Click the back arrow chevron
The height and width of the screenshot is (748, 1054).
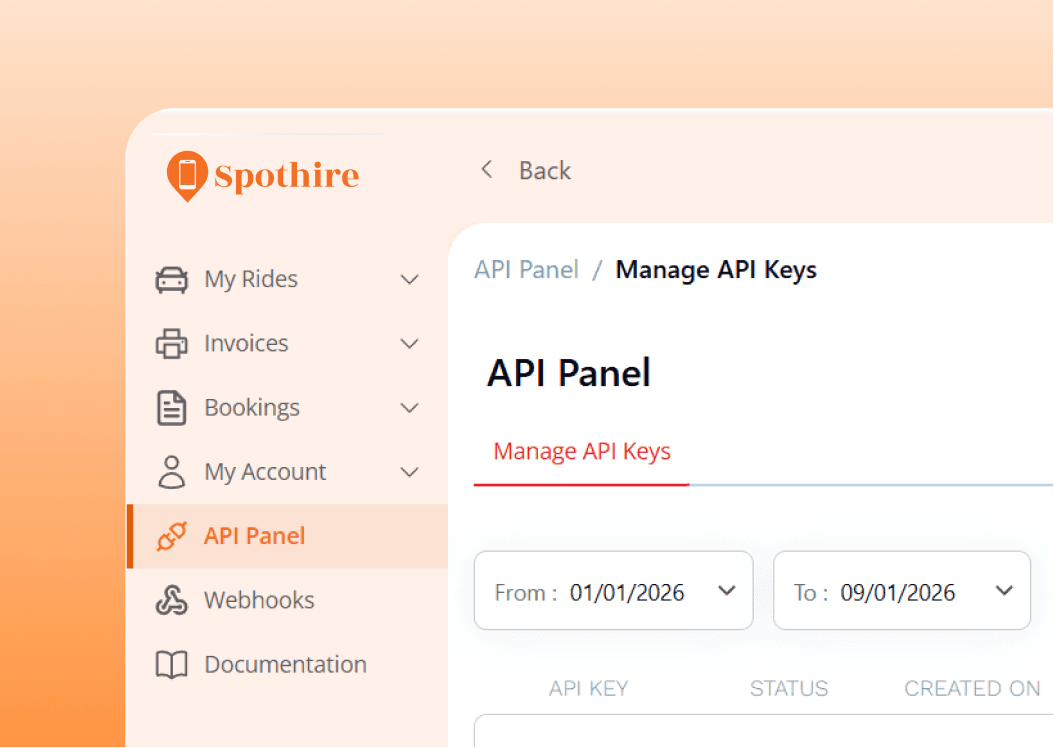point(487,169)
